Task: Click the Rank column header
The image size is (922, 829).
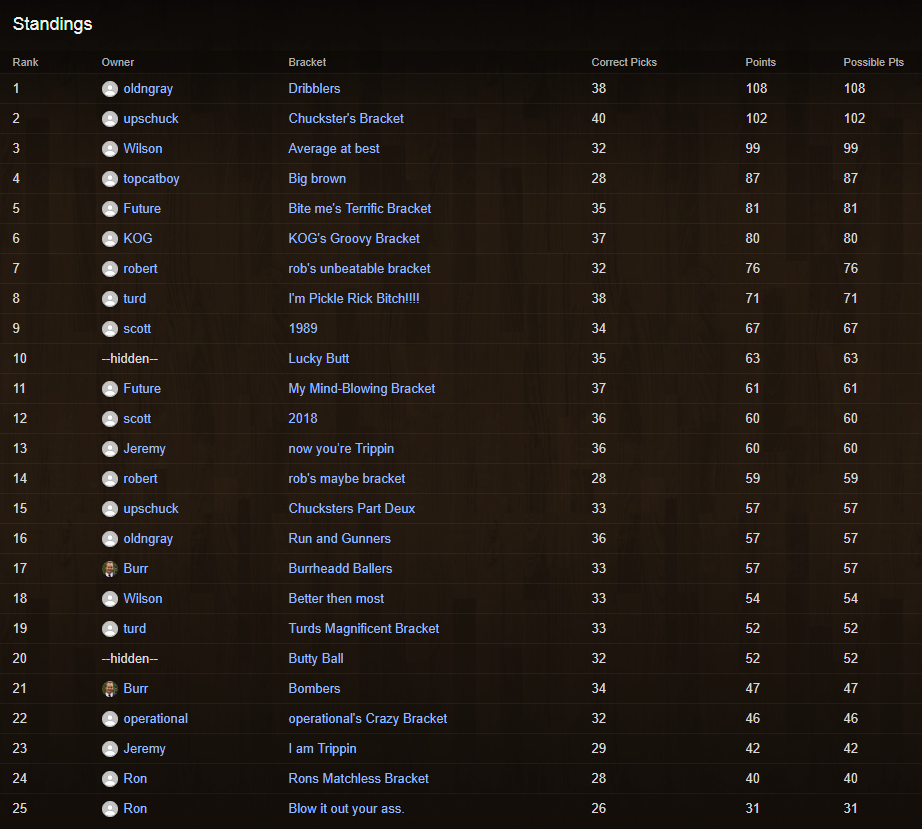Action: pos(25,62)
